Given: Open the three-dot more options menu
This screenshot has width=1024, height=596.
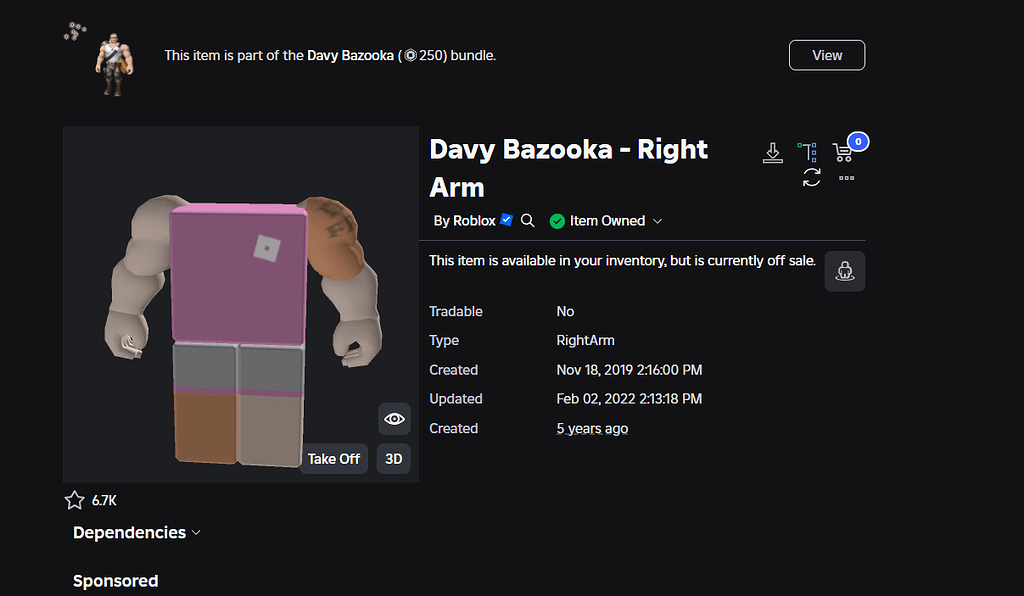Looking at the screenshot, I should [x=846, y=177].
